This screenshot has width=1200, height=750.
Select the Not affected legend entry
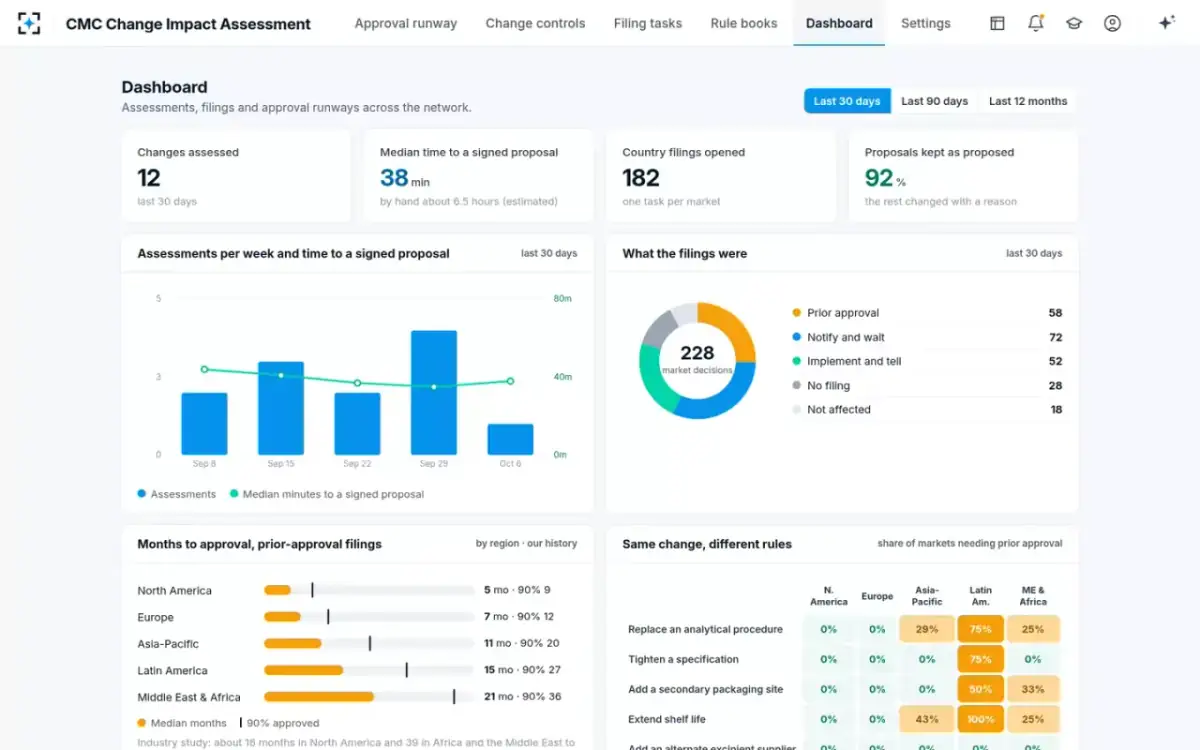click(927, 409)
